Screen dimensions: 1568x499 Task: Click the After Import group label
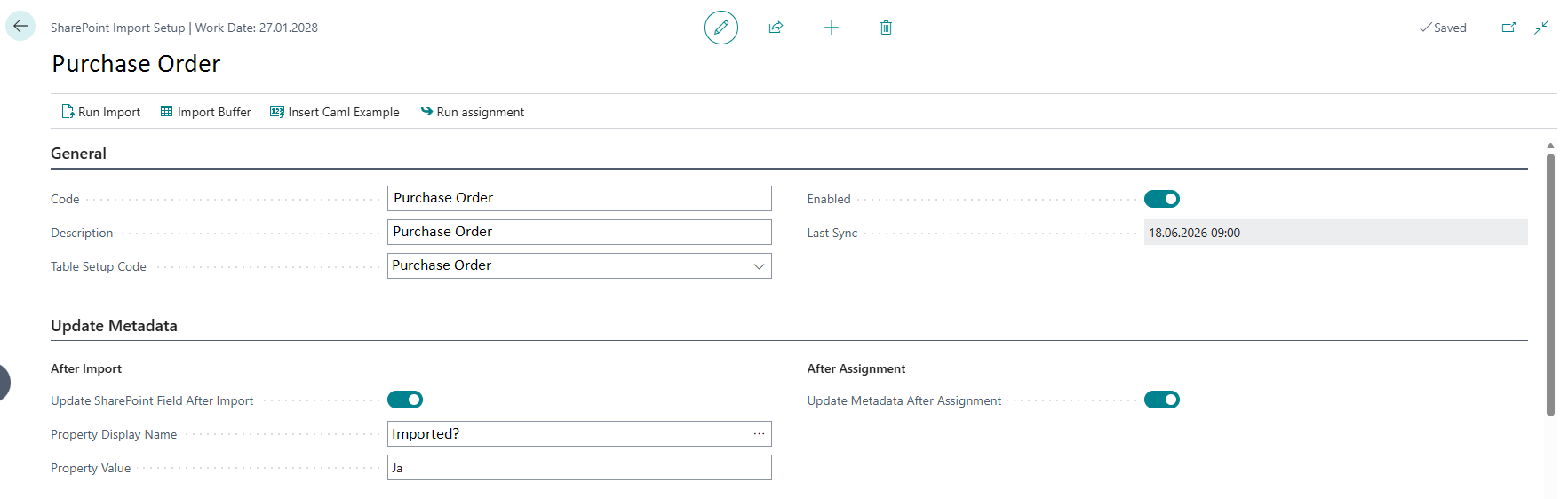(86, 368)
